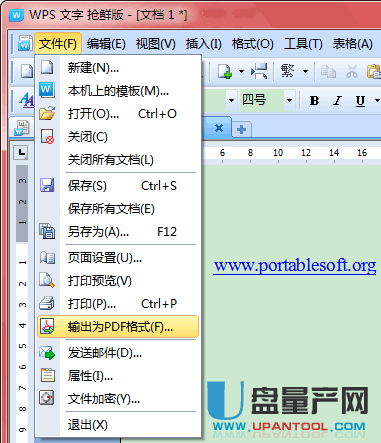Click the WPS document icon beside 文件 menu

(25, 43)
